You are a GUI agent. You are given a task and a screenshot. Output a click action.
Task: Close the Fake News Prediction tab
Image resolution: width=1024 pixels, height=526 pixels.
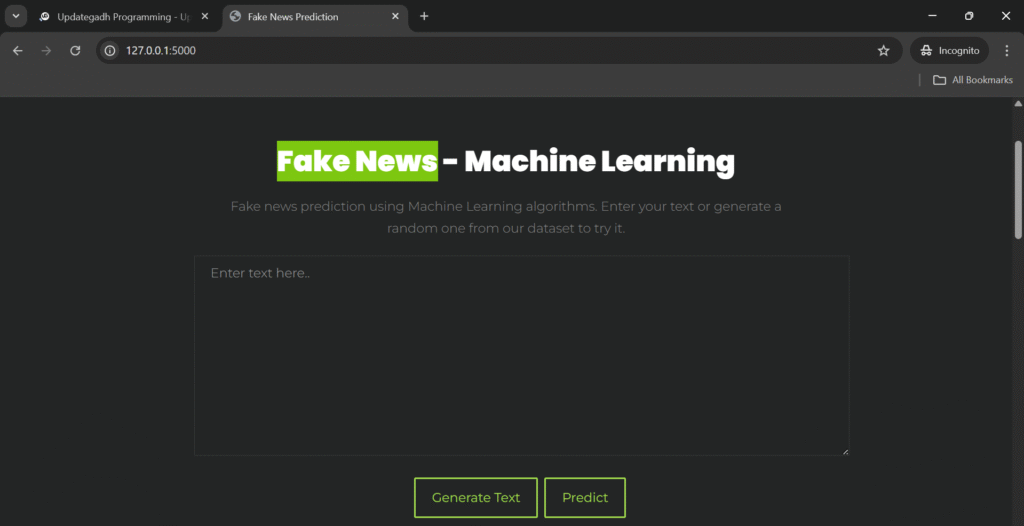(395, 17)
